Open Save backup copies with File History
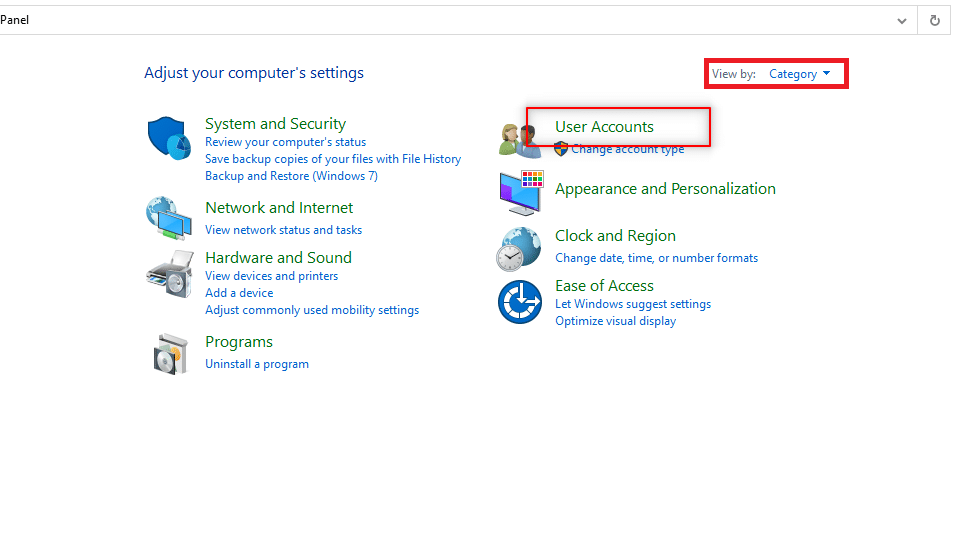The width and height of the screenshot is (958, 548). coord(333,159)
